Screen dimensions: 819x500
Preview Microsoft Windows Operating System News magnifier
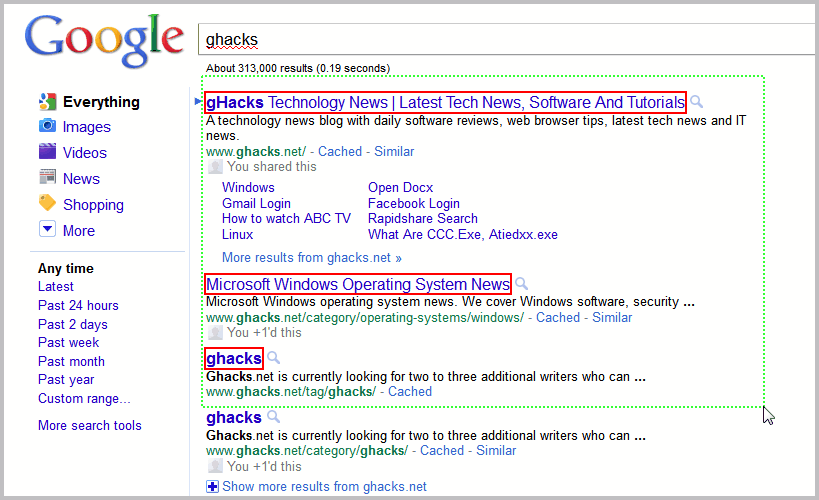pos(521,284)
